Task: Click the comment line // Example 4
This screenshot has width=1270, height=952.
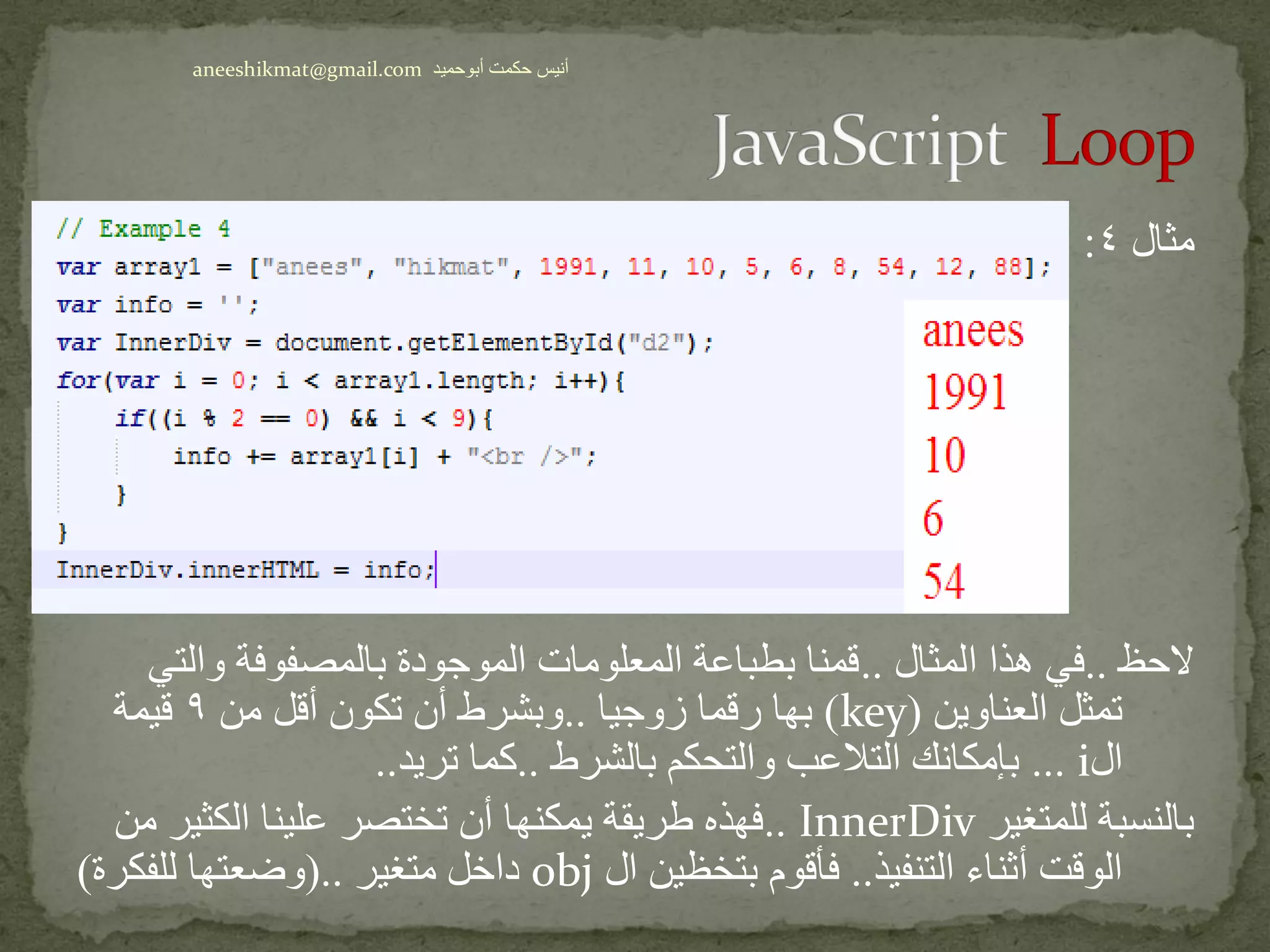Action: pyautogui.click(x=143, y=229)
